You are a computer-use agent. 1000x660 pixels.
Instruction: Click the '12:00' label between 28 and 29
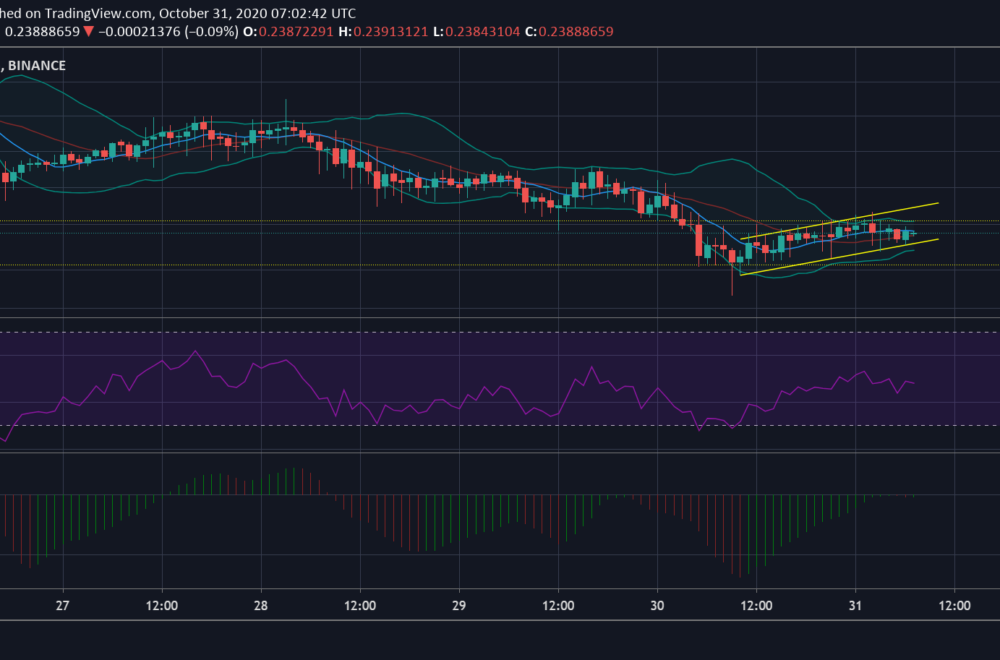click(x=360, y=605)
